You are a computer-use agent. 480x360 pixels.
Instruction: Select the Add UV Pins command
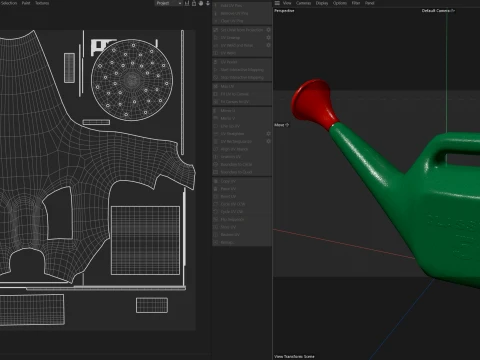242,6
